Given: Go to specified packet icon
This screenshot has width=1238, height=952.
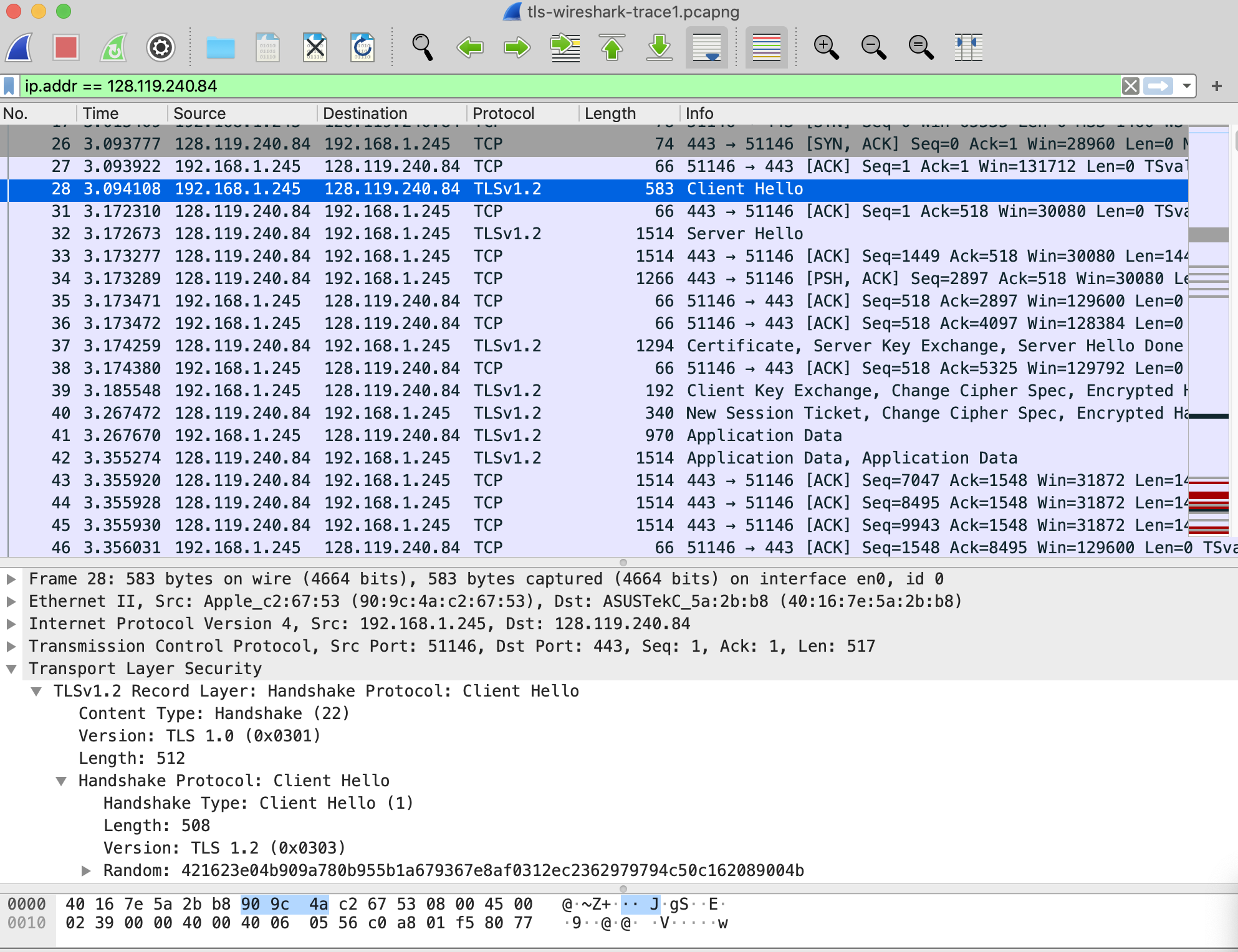Looking at the screenshot, I should [565, 47].
